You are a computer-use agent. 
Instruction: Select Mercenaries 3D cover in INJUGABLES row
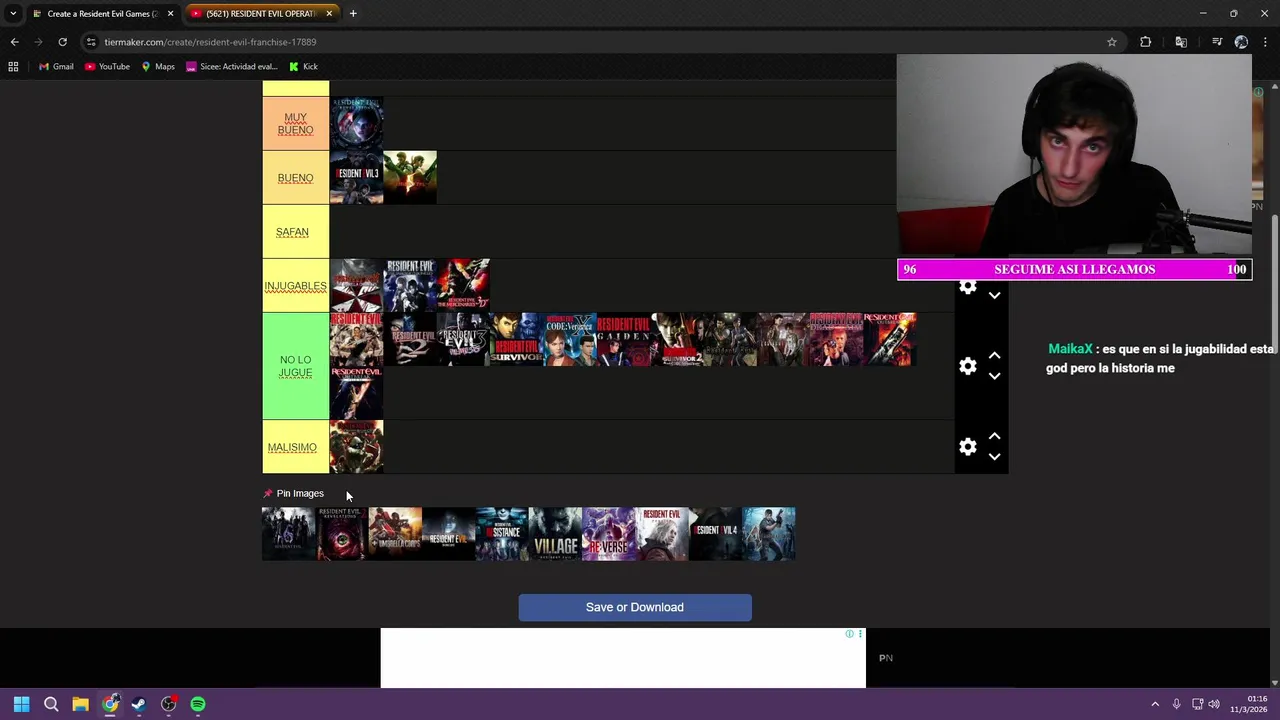(463, 286)
